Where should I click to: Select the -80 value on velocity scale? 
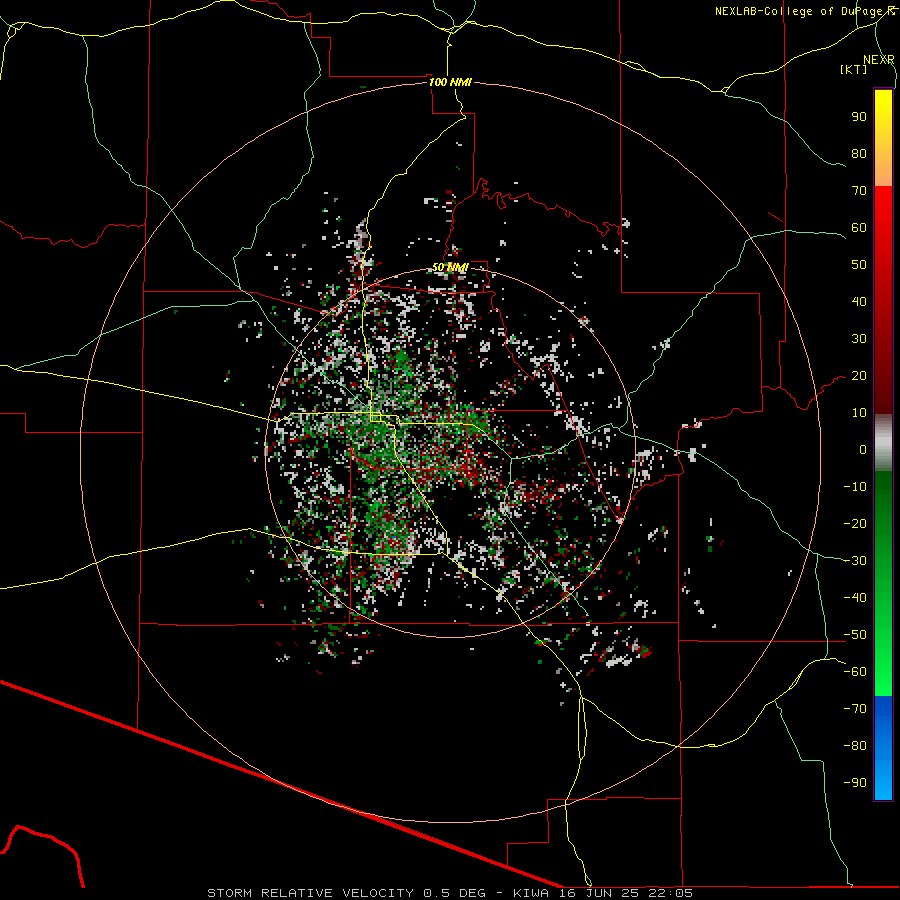tap(855, 746)
